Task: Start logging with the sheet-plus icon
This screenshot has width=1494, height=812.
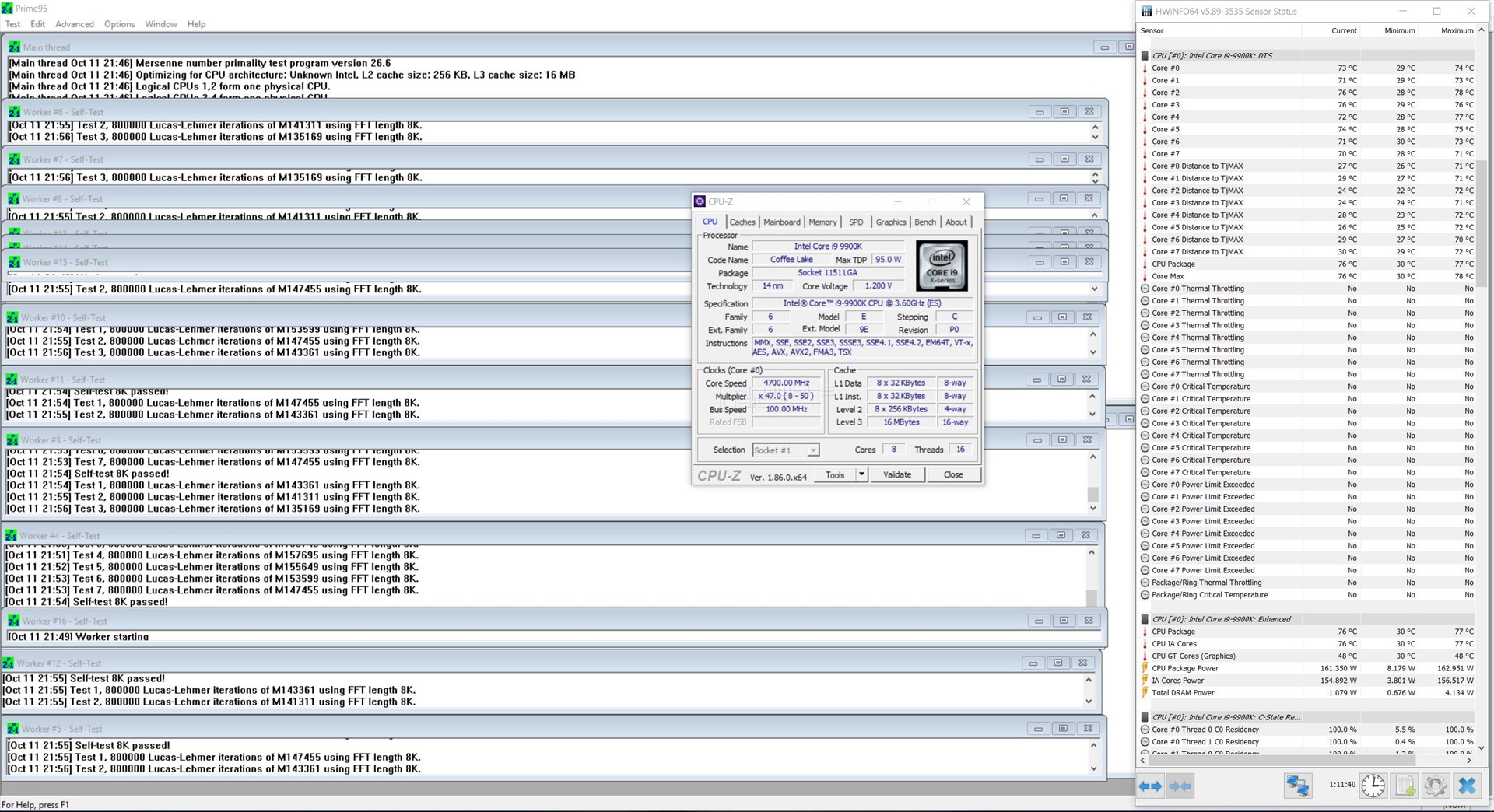Action: [x=1405, y=786]
